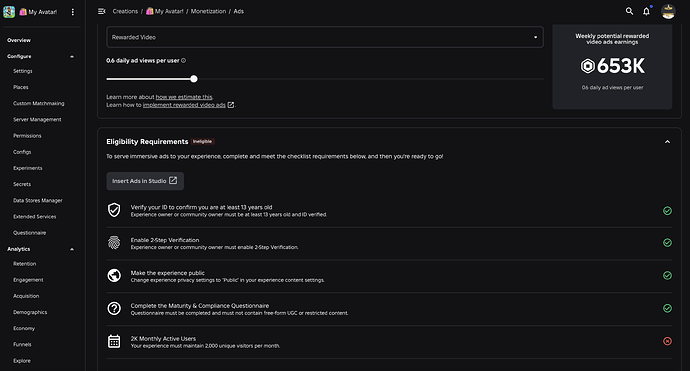Screen dimensions: 690x371
Task: Open Experiments in the sidebar
Action: (x=28, y=168)
